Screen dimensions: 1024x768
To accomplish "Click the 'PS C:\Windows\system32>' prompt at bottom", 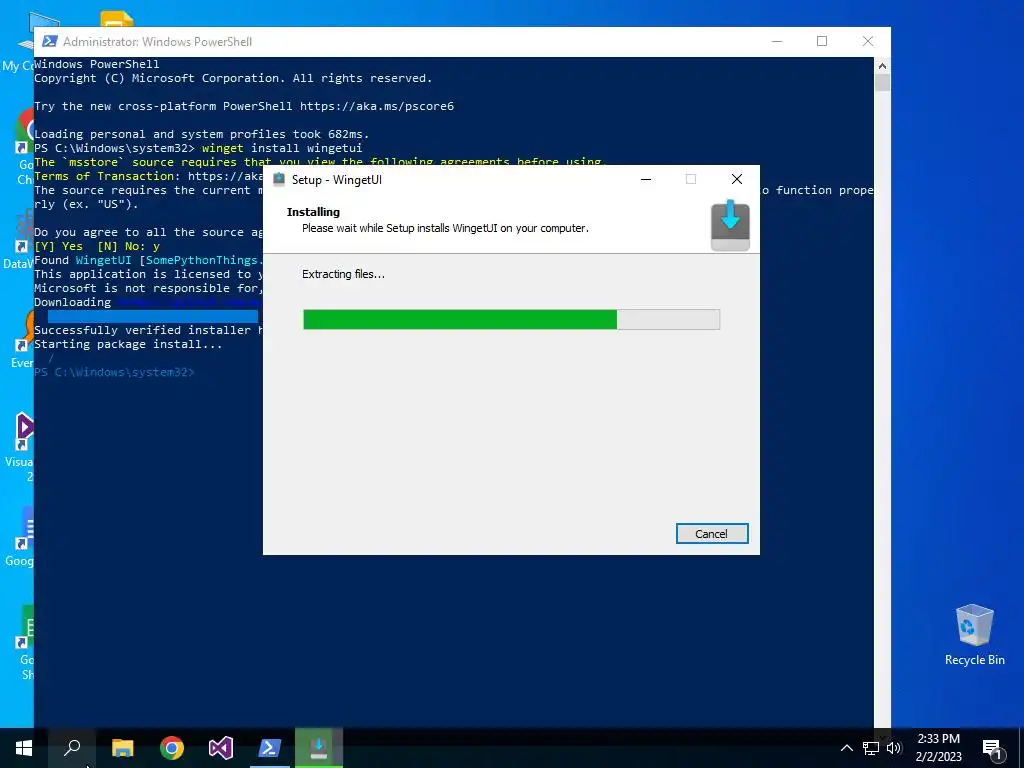I will [114, 372].
